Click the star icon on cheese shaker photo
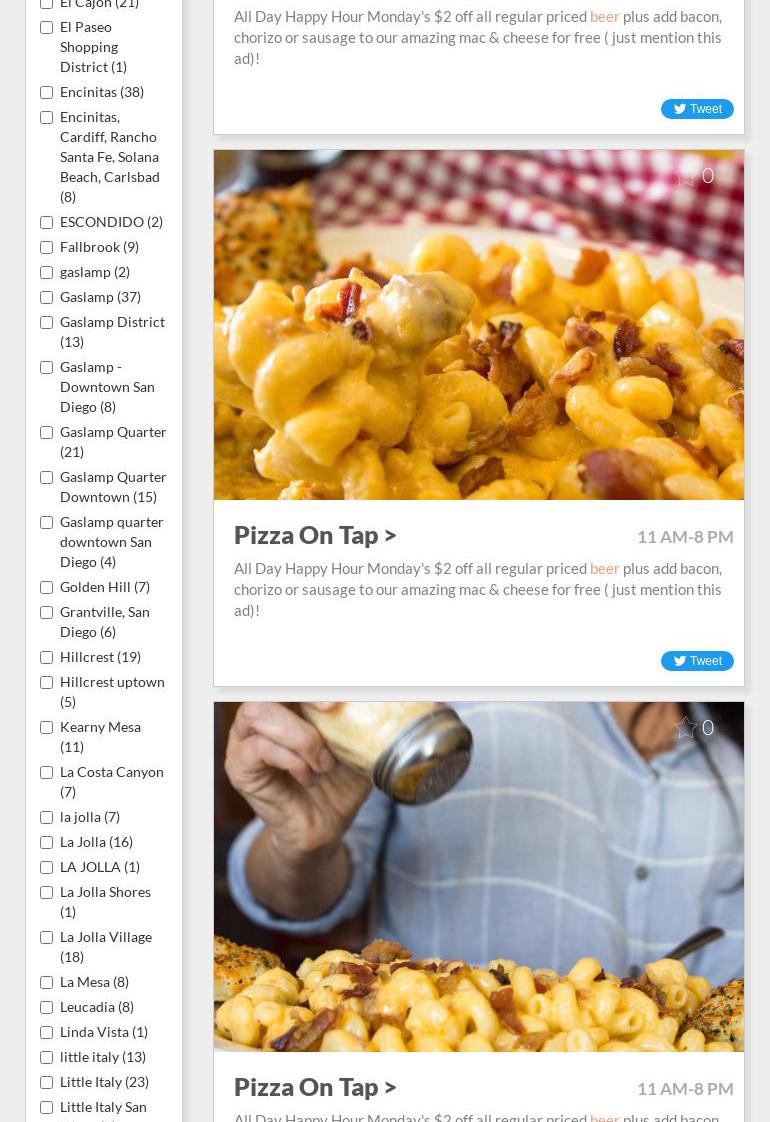Image resolution: width=770 pixels, height=1122 pixels. coord(685,728)
